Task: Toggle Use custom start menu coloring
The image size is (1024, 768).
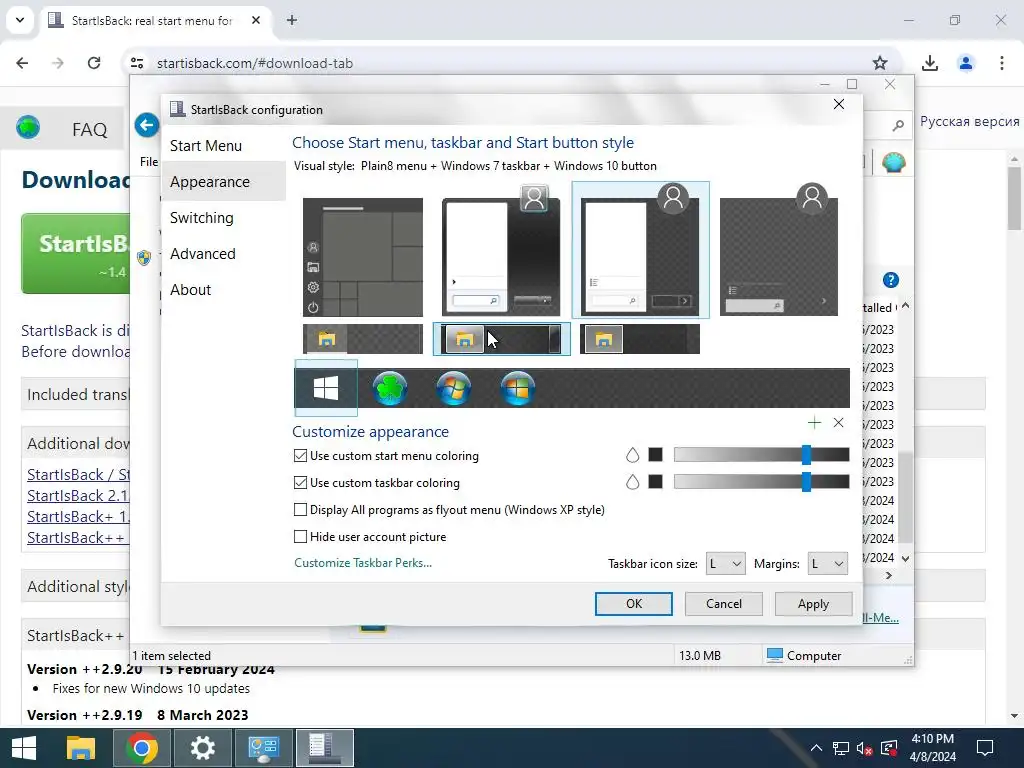Action: 300,456
